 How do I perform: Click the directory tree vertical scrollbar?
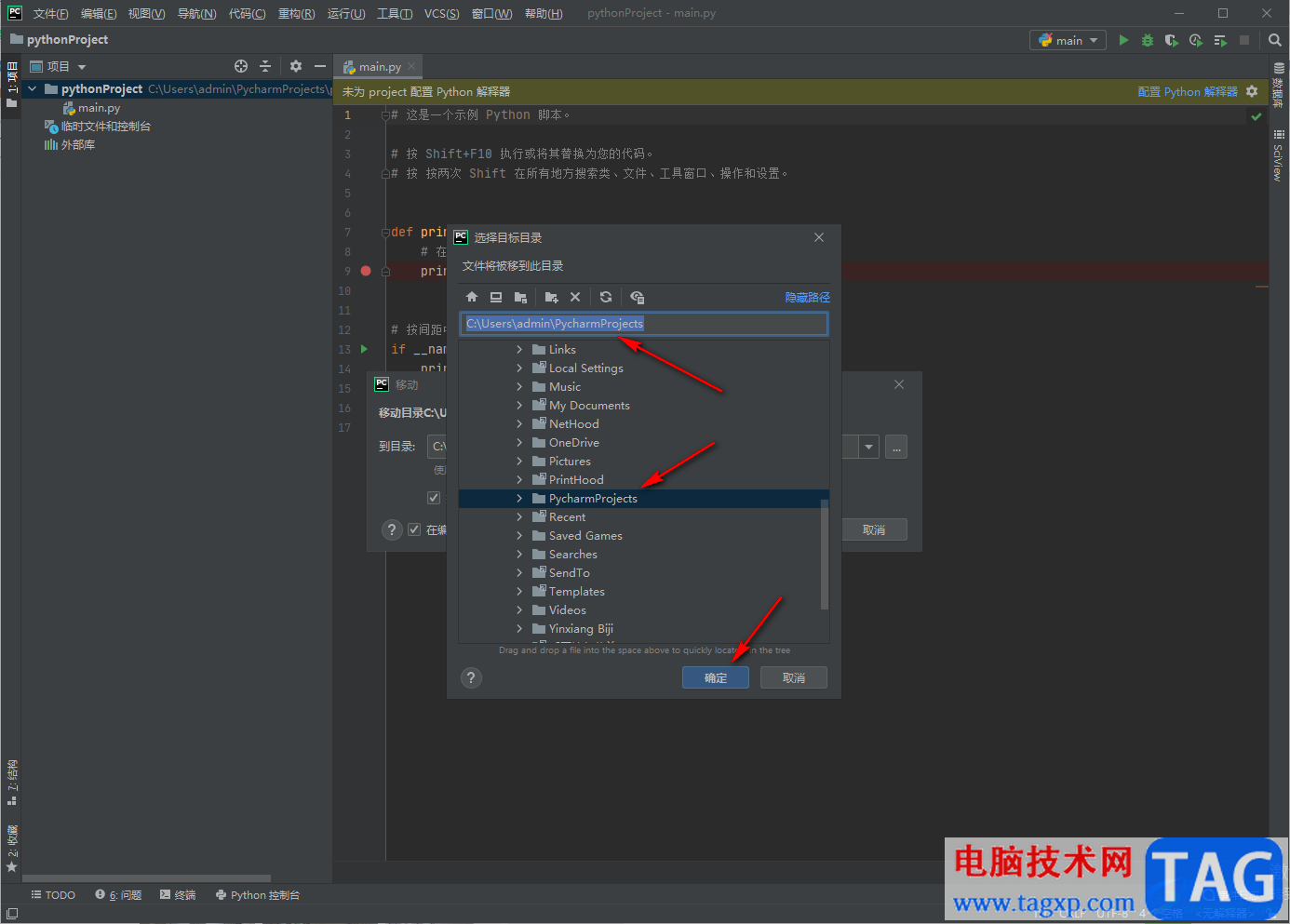coord(824,554)
